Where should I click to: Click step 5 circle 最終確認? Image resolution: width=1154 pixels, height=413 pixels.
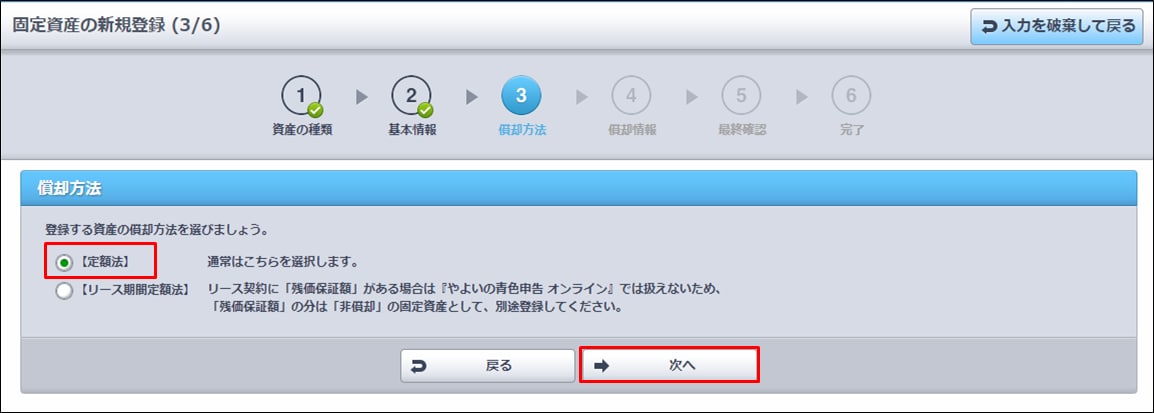click(741, 96)
